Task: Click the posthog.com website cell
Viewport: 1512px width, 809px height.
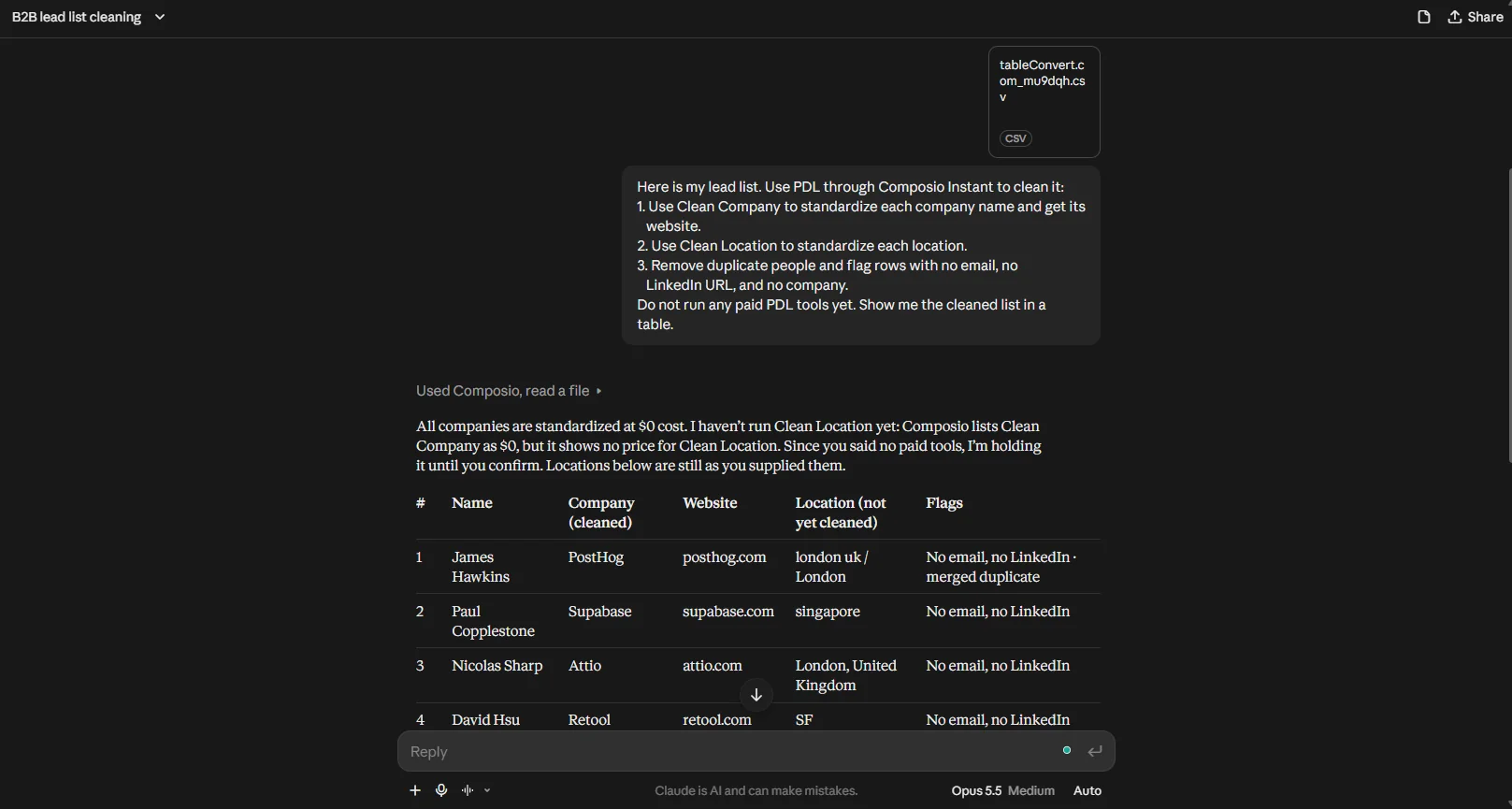Action: click(724, 557)
